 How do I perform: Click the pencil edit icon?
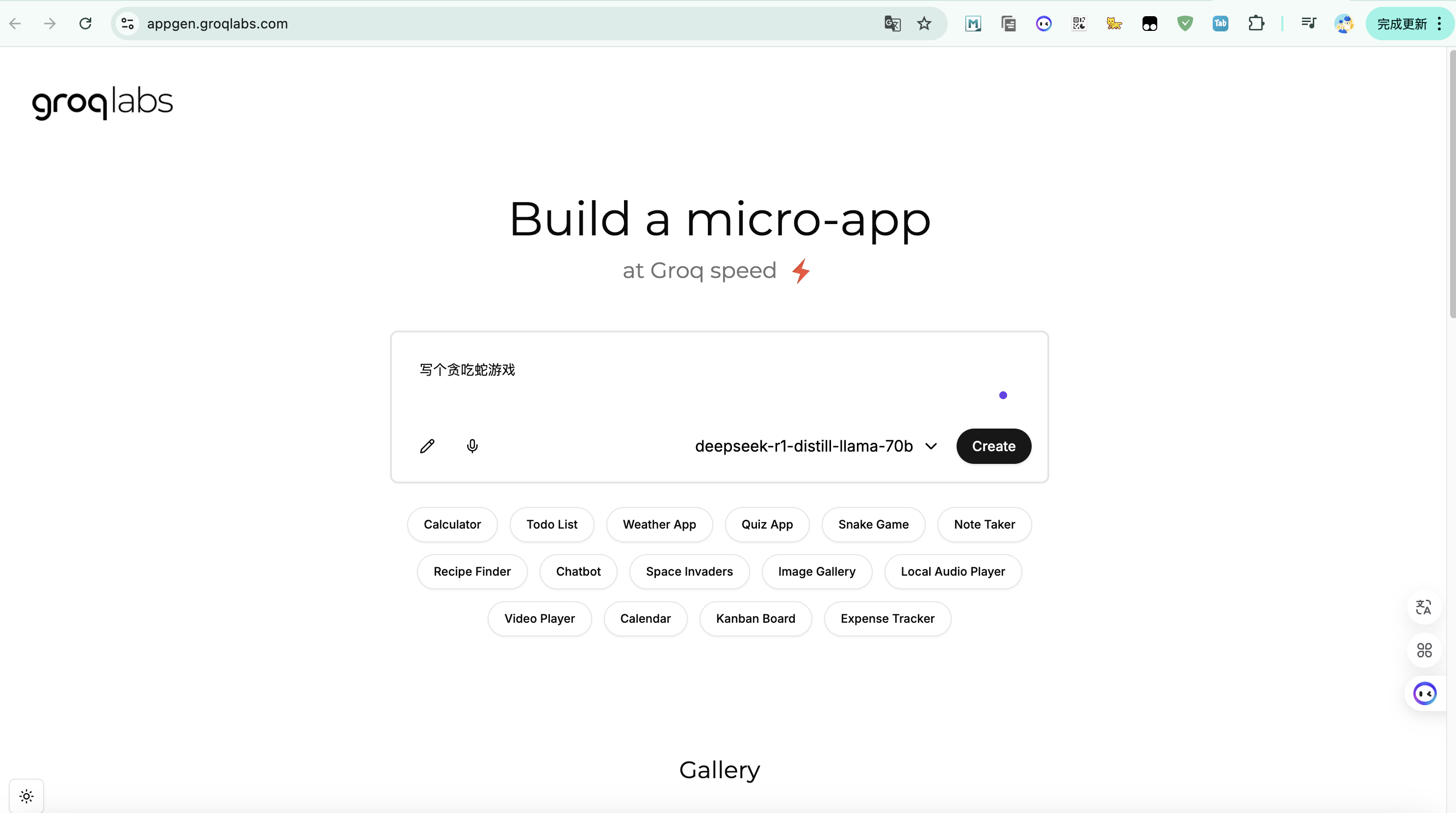[x=427, y=446]
